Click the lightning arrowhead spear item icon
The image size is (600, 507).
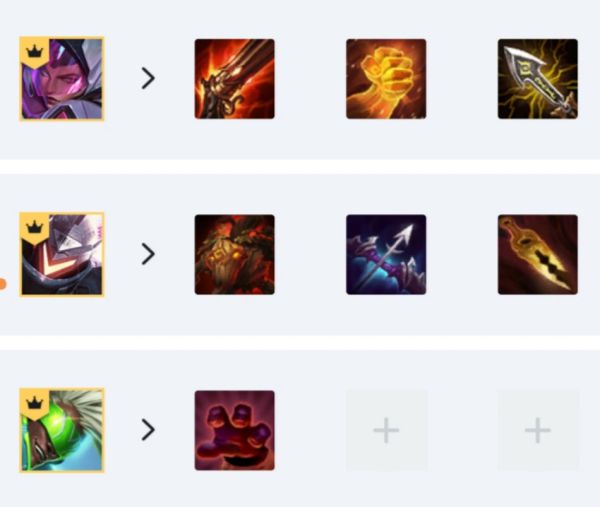[538, 79]
